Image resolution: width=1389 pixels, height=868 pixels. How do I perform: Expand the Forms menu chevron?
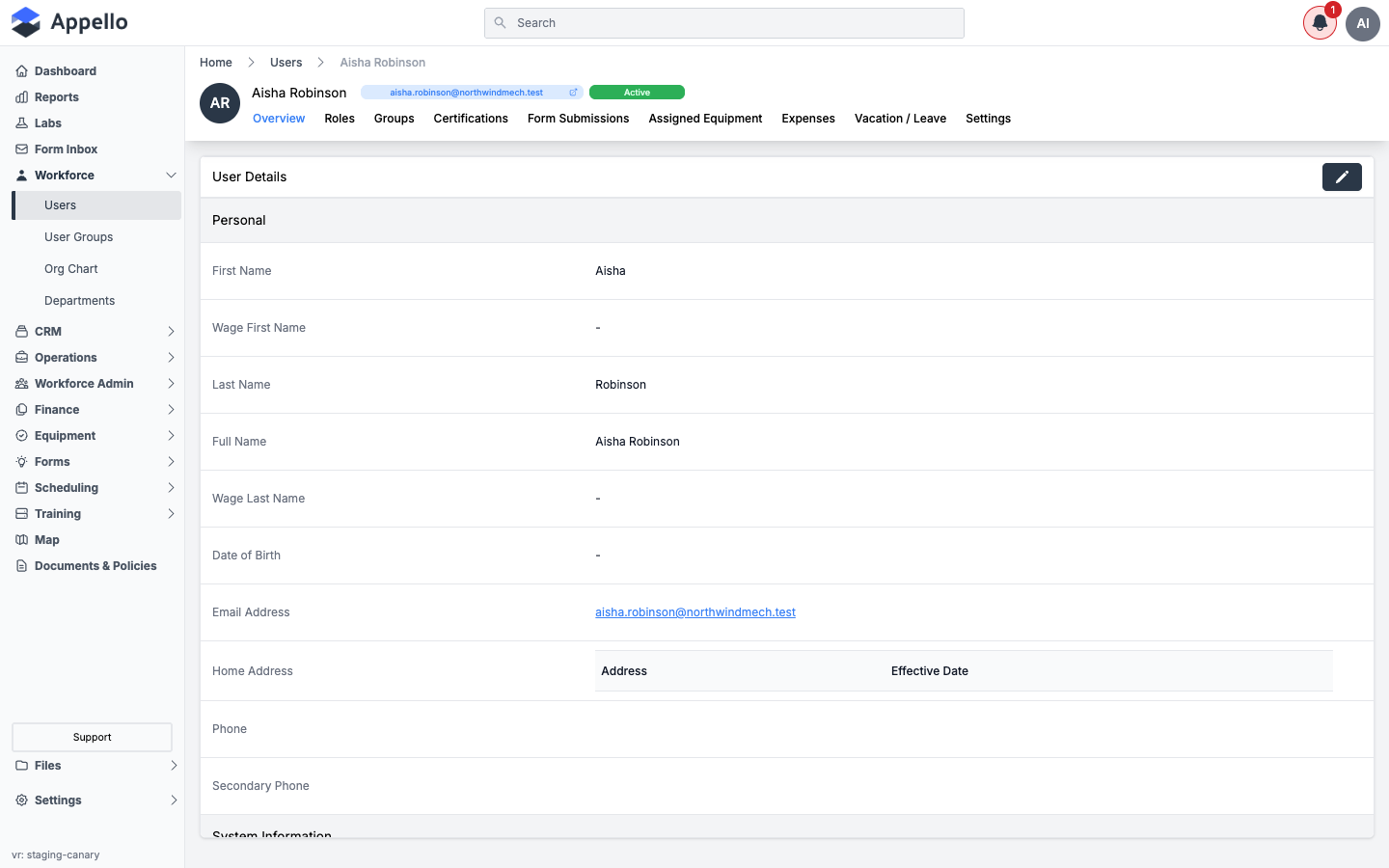pos(171,462)
